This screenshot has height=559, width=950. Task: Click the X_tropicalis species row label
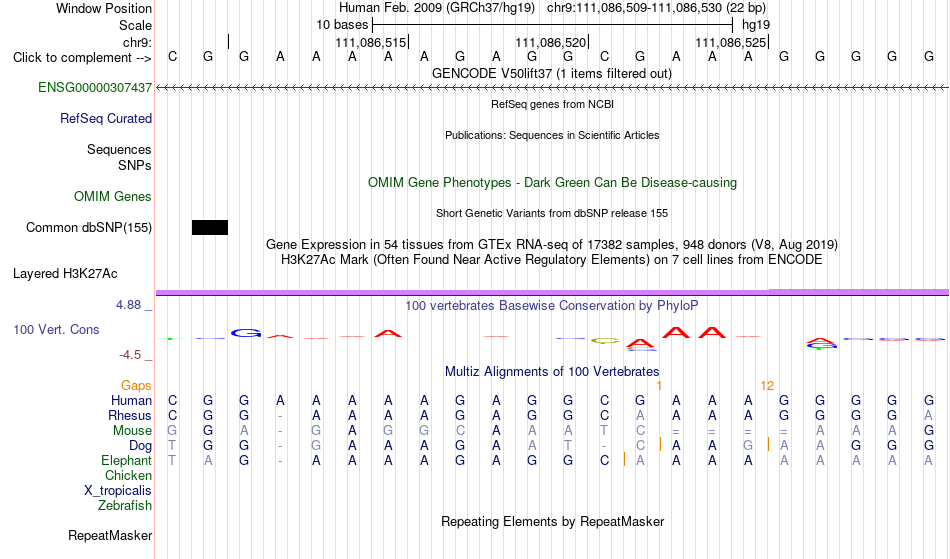pyautogui.click(x=118, y=491)
